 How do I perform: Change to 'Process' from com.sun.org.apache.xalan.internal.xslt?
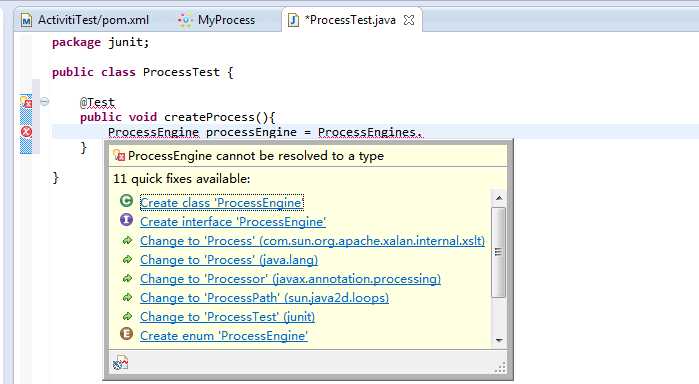coord(312,241)
